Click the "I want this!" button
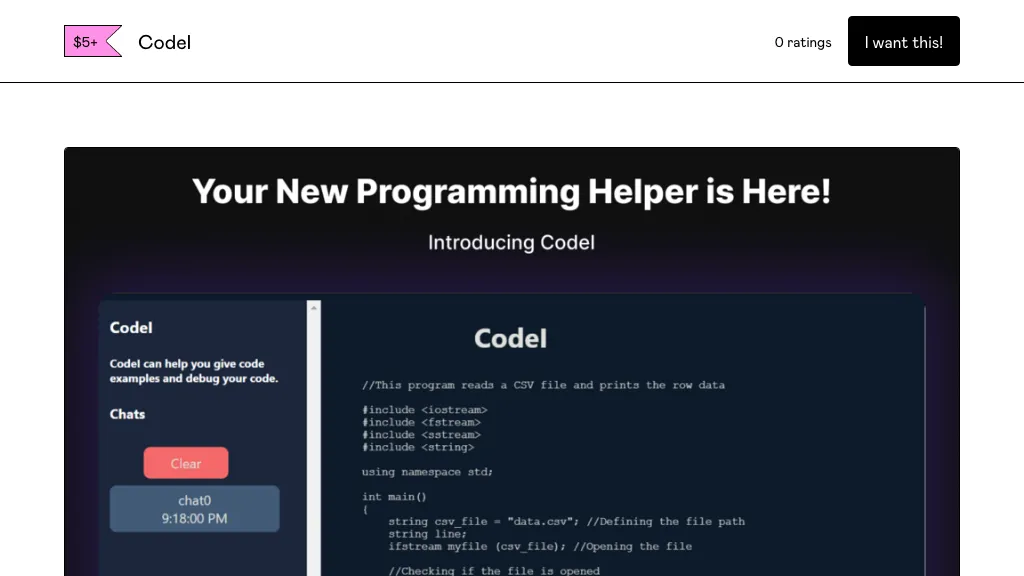Screen dimensions: 1024x576 point(903,41)
